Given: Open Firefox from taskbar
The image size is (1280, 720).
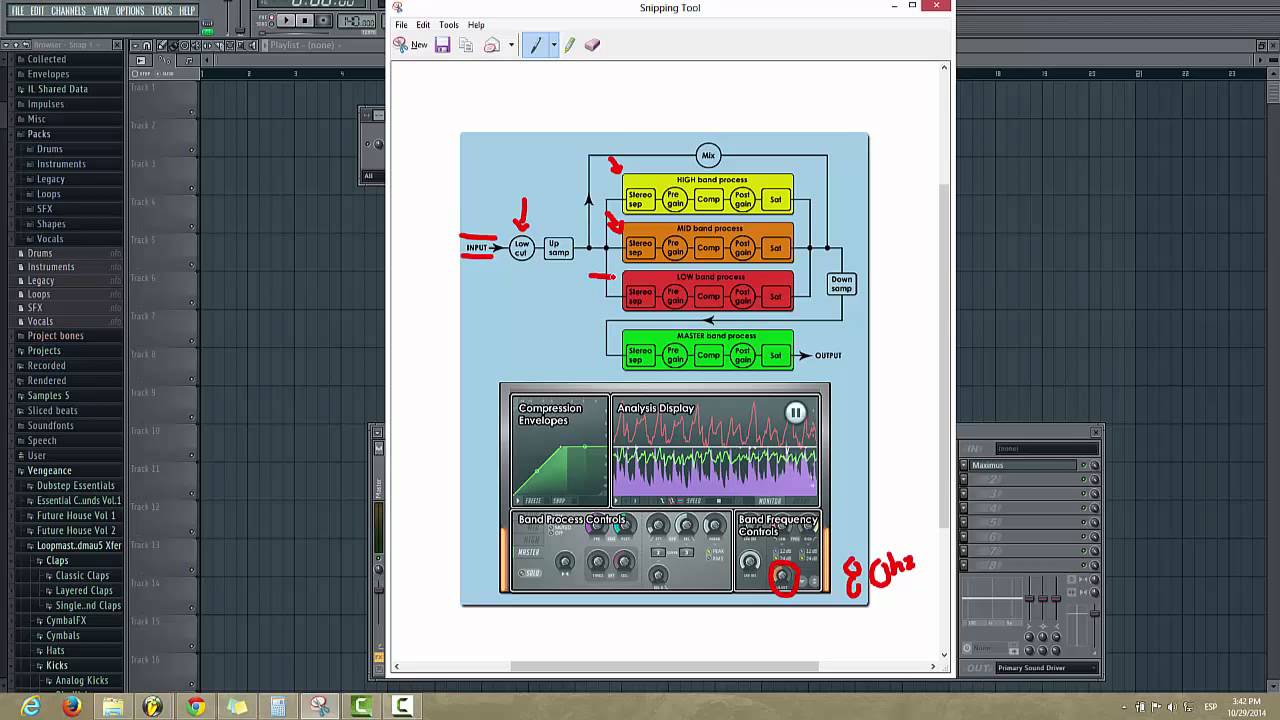Looking at the screenshot, I should [72, 707].
